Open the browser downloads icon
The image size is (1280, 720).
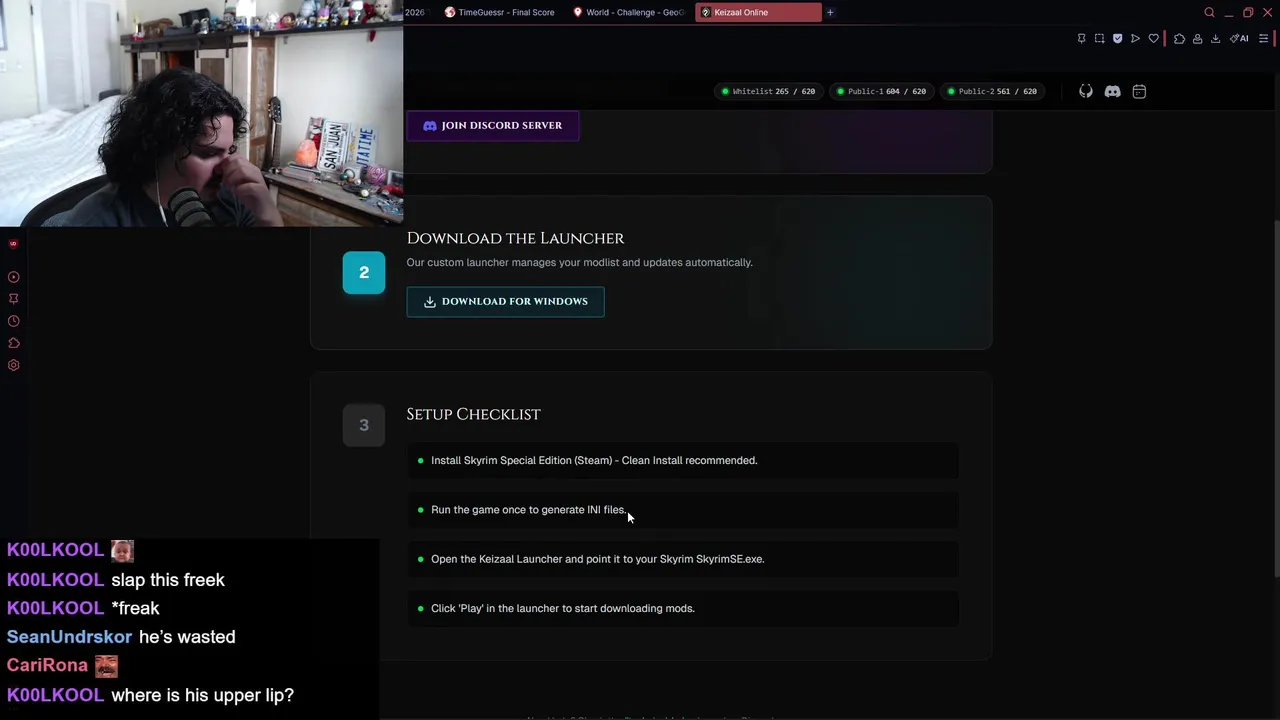pos(1215,39)
